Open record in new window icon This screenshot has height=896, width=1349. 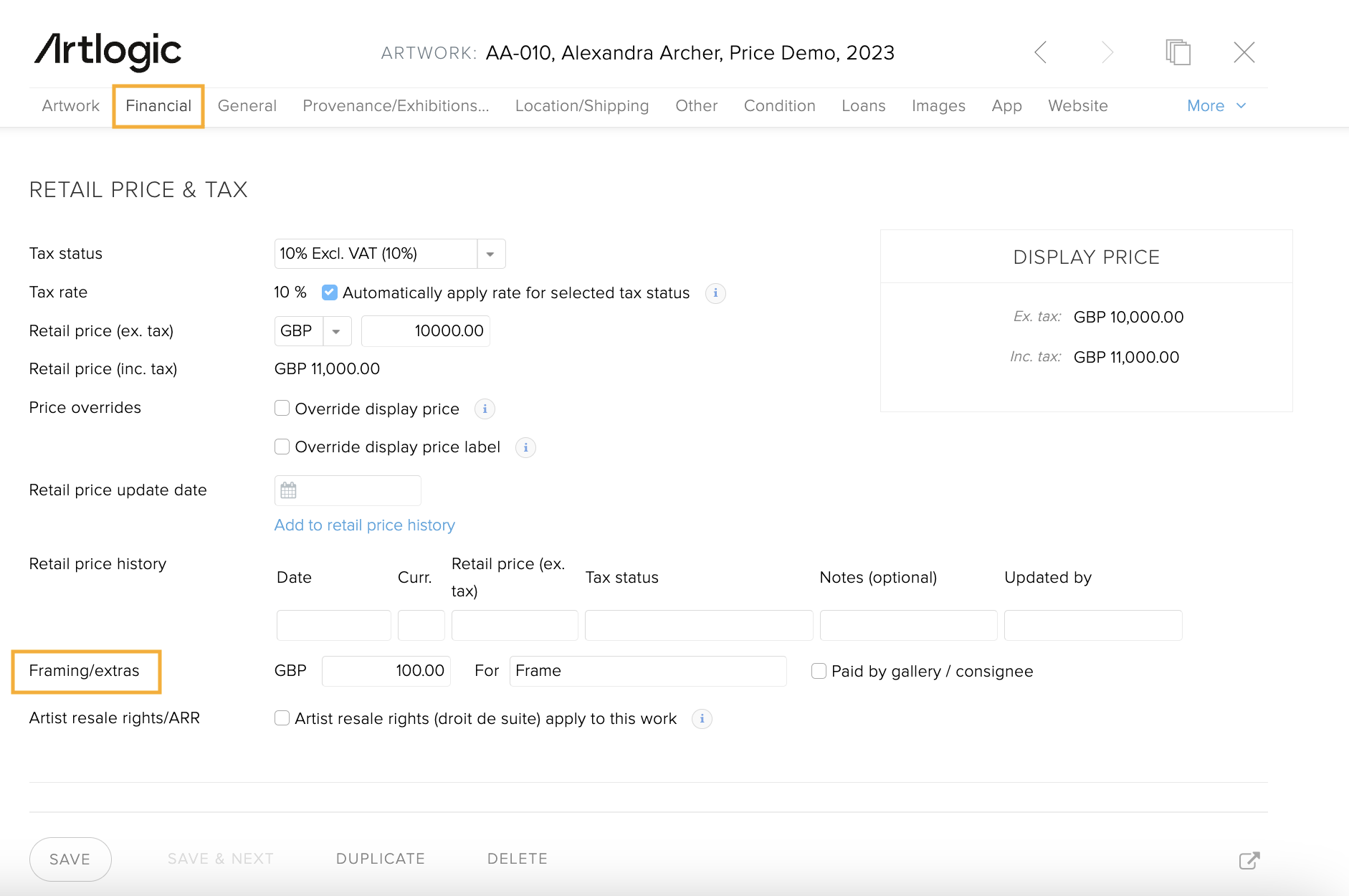click(1249, 860)
